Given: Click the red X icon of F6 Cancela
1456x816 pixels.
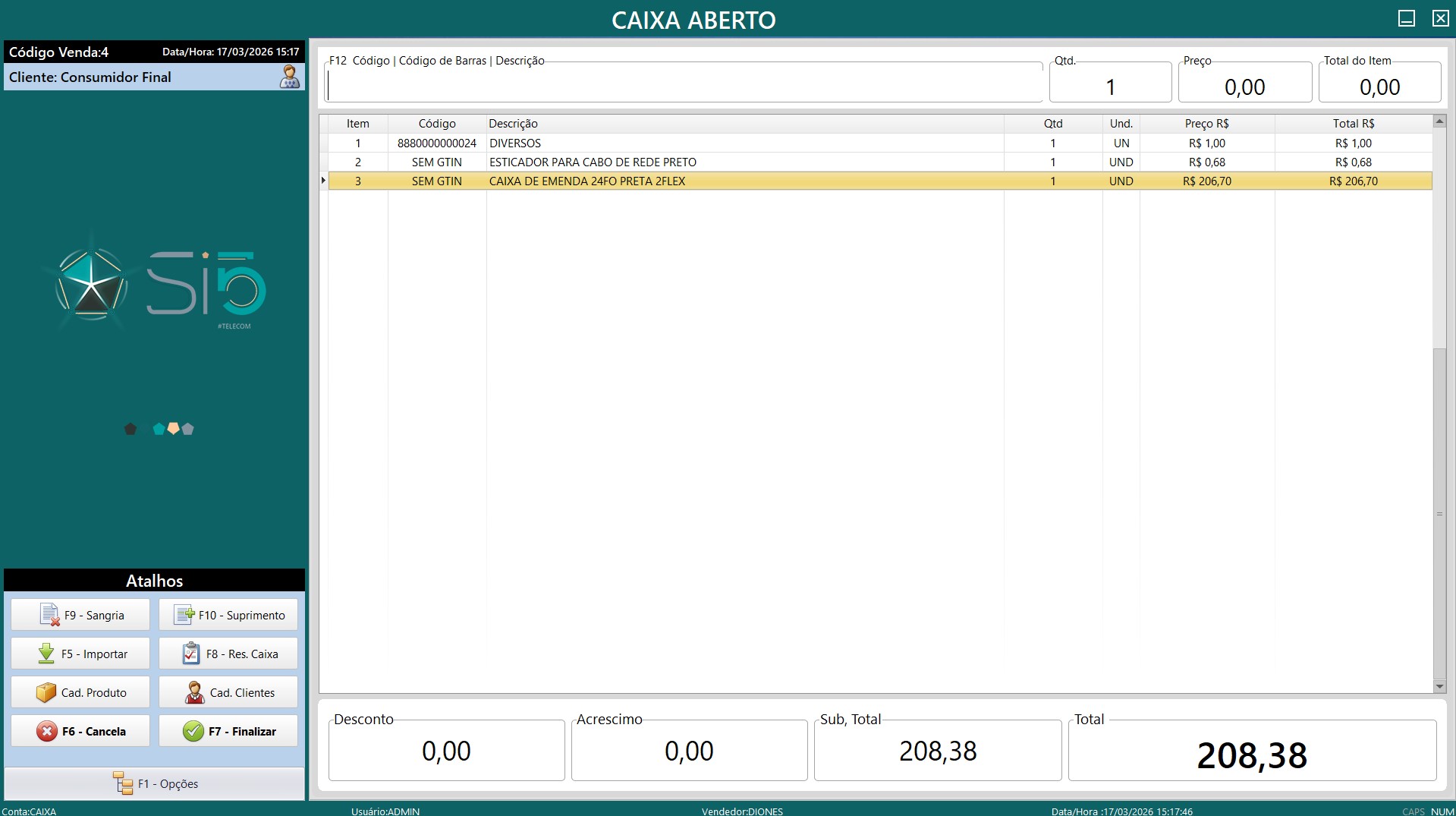Looking at the screenshot, I should click(47, 731).
